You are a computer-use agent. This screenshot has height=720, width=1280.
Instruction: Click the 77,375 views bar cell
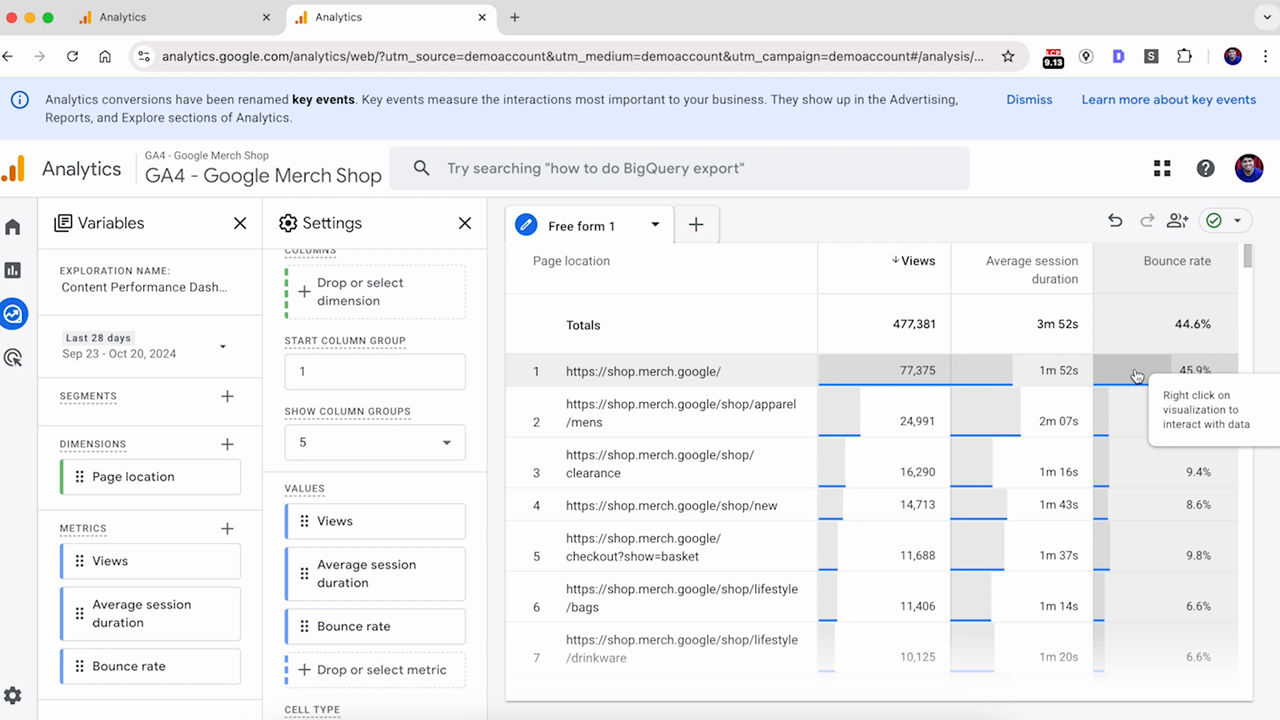pos(884,370)
